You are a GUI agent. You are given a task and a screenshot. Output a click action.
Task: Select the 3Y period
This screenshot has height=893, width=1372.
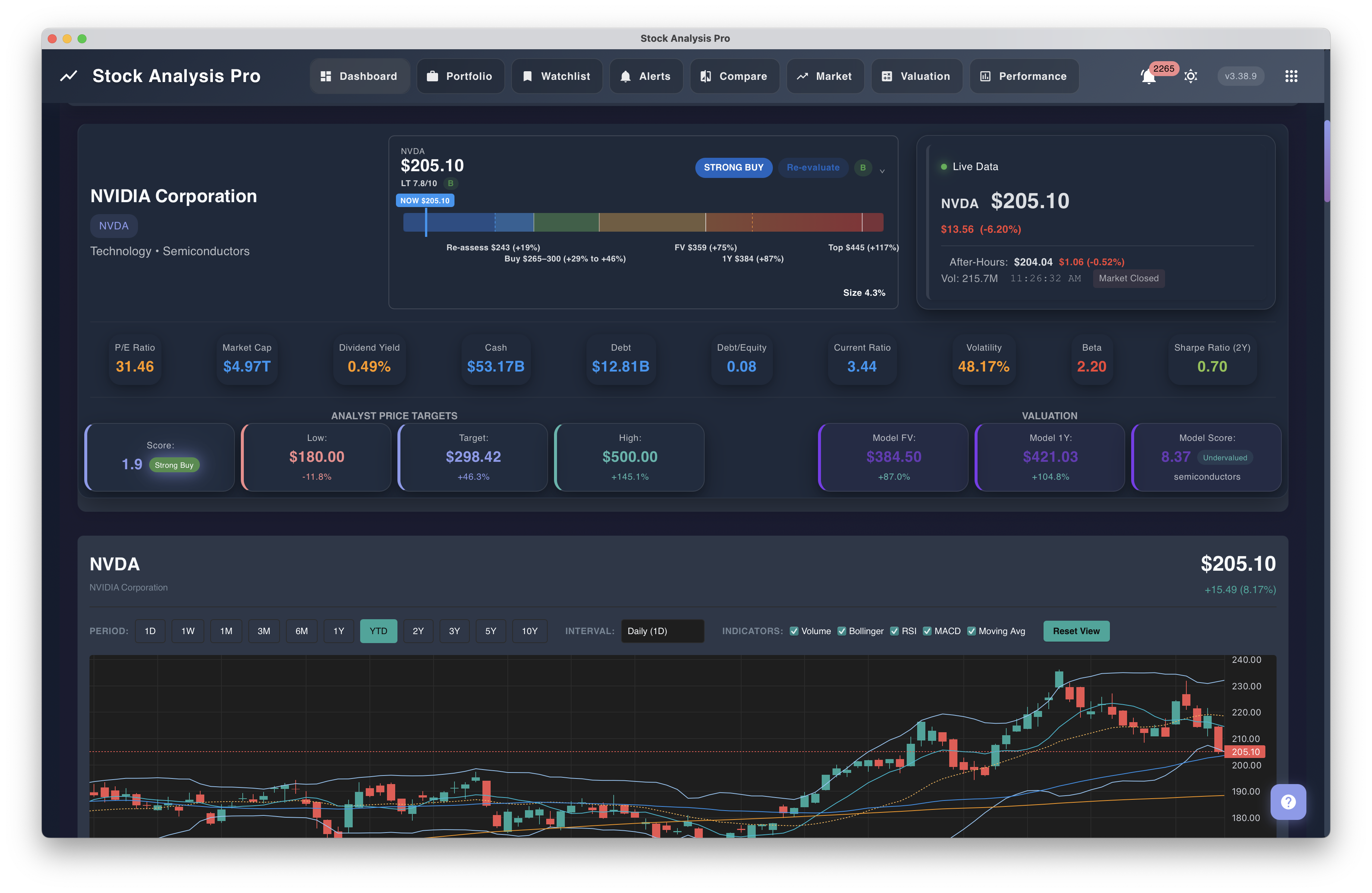pyautogui.click(x=454, y=631)
